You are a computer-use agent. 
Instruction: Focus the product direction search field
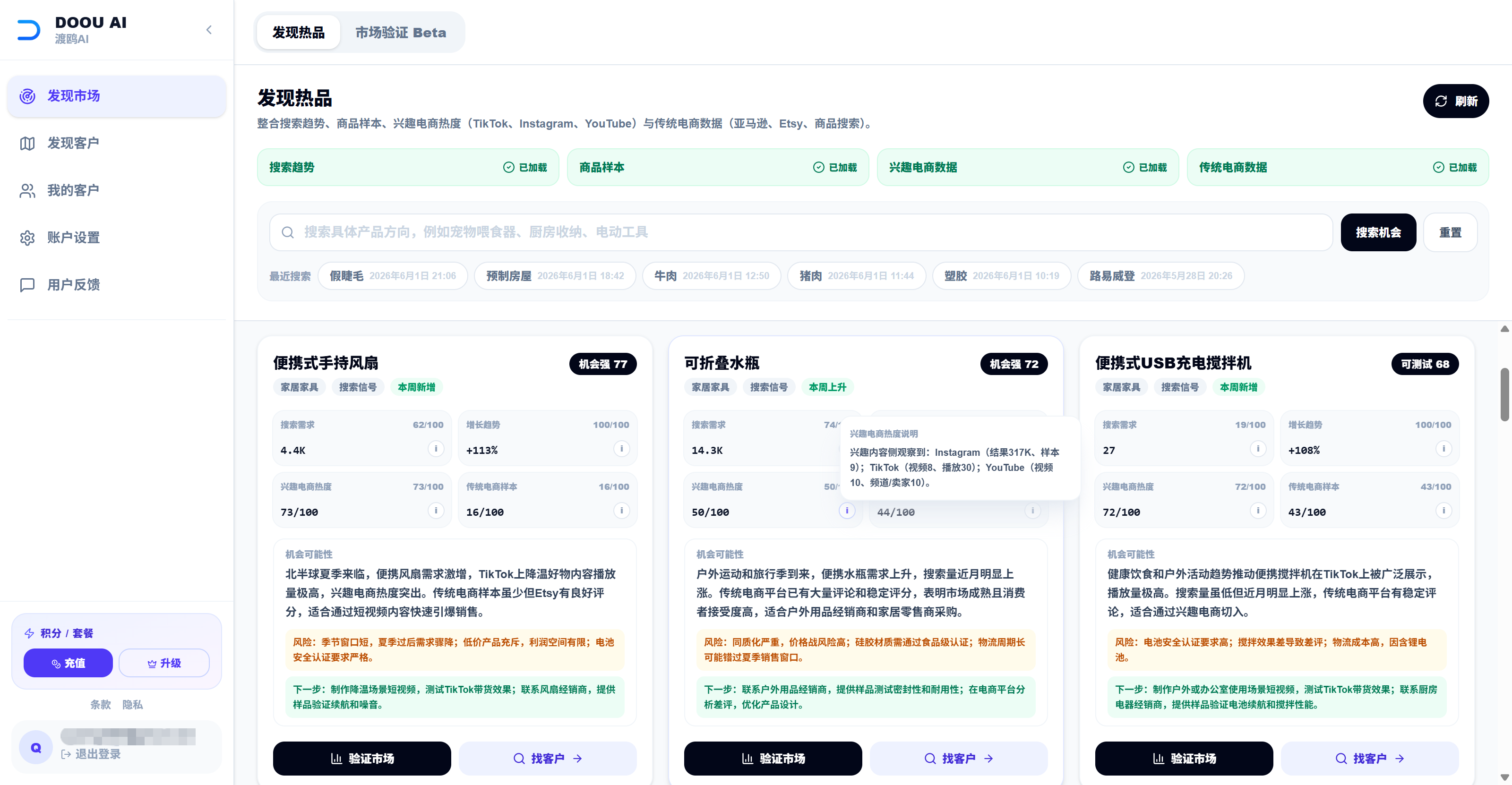801,232
